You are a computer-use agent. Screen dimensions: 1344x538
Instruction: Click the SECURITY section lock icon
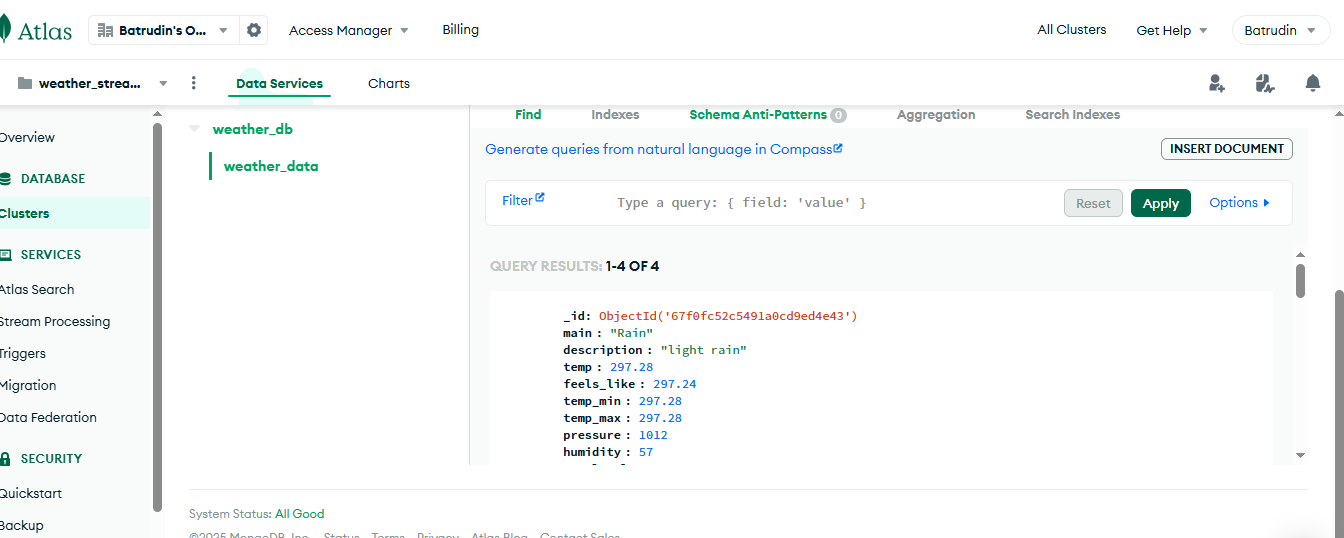tap(5, 459)
